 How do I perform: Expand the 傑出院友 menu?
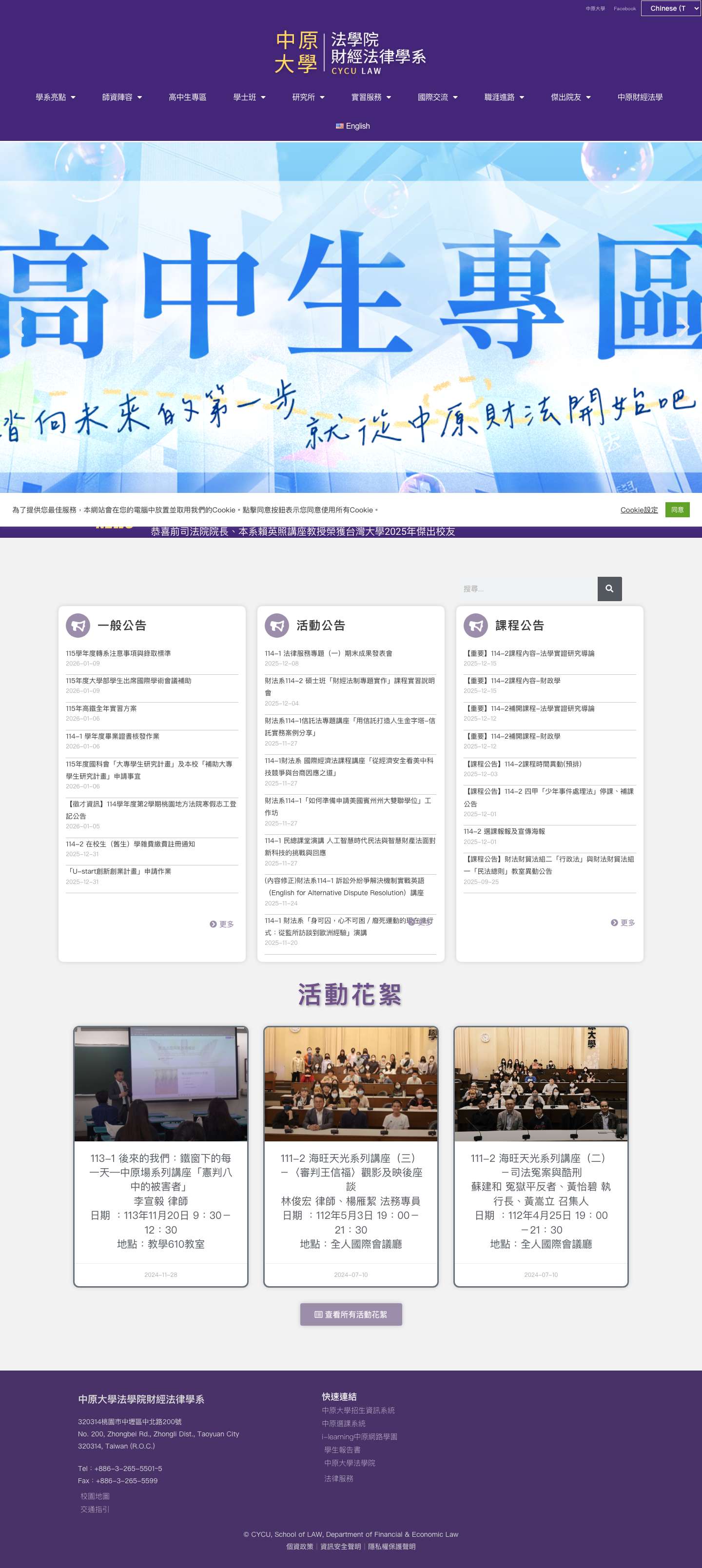click(x=570, y=97)
